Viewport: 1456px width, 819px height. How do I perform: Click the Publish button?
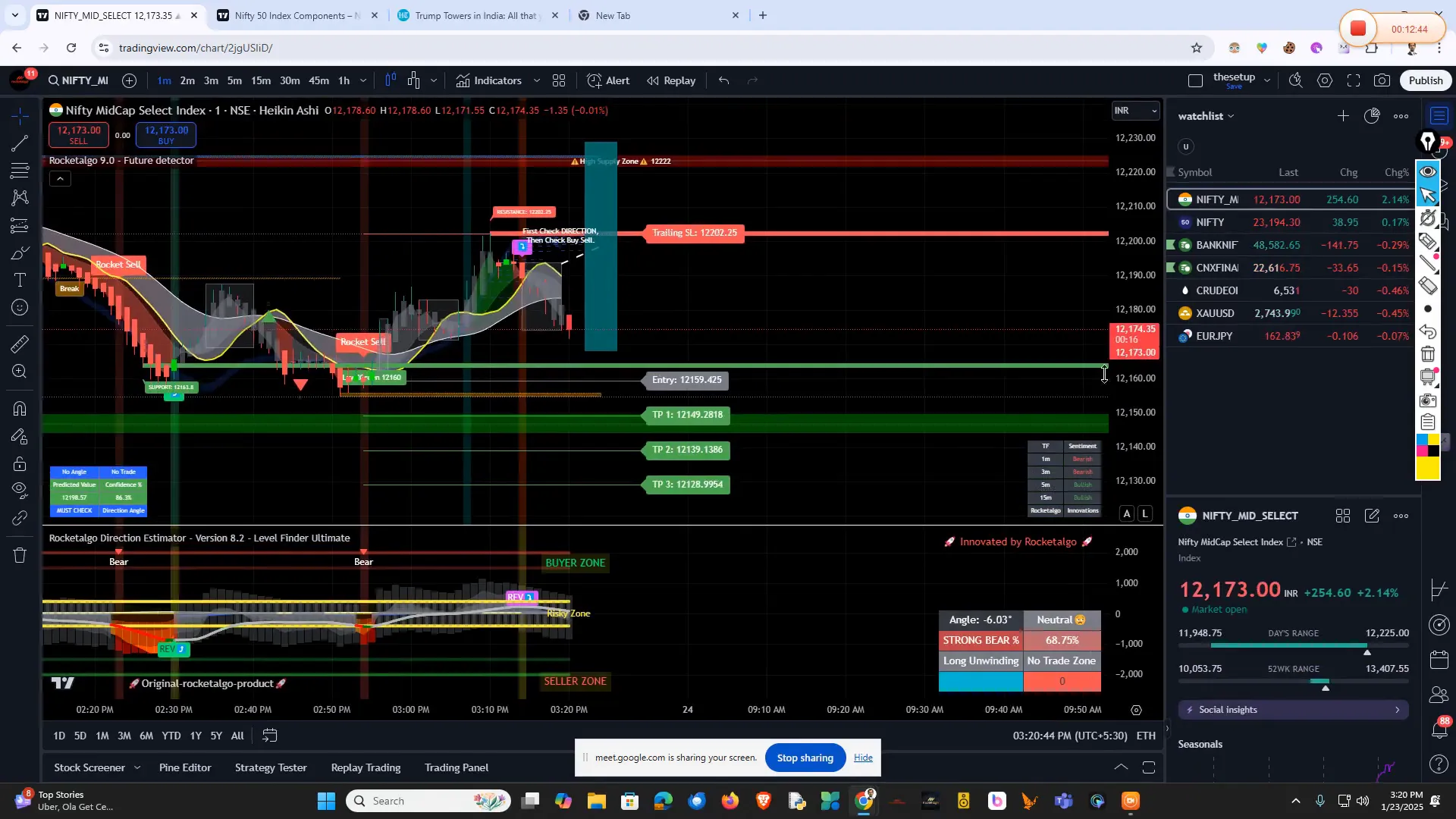pyautogui.click(x=1425, y=80)
